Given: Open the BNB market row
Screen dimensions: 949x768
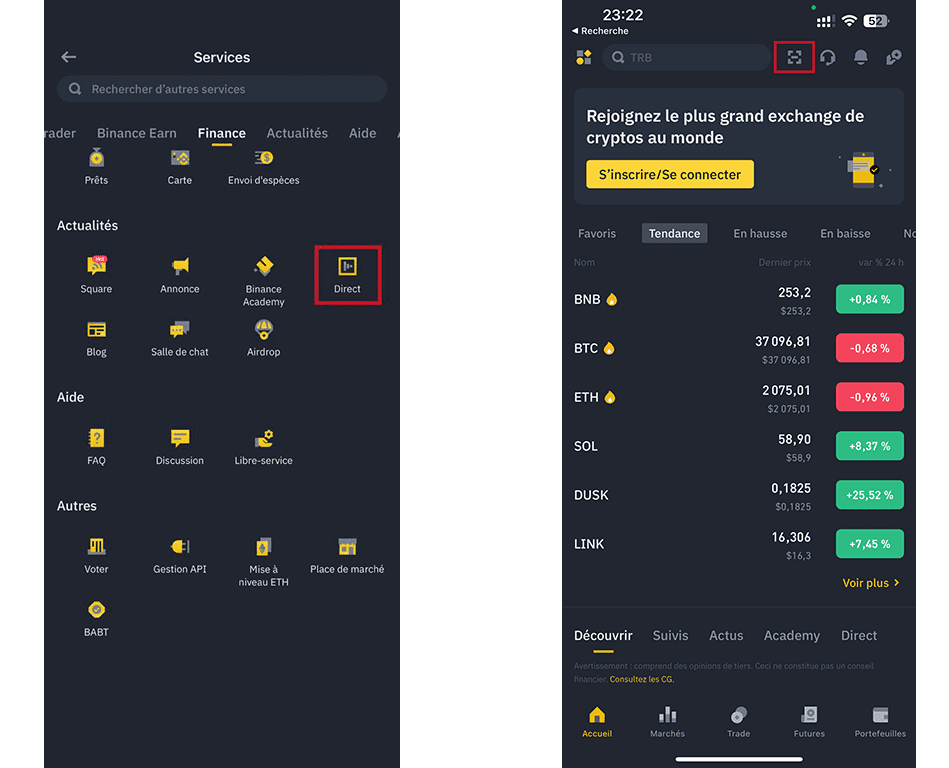Looking at the screenshot, I should coord(738,300).
